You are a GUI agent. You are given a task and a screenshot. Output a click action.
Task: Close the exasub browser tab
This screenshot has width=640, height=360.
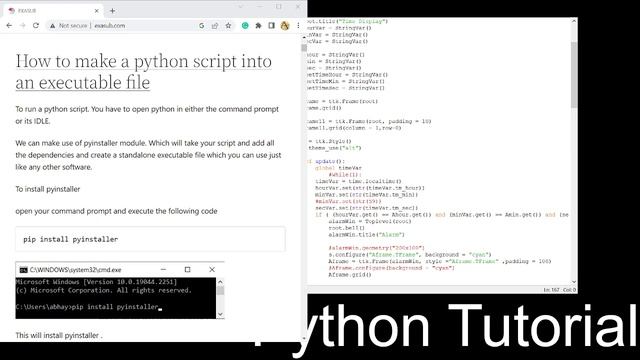click(97, 11)
